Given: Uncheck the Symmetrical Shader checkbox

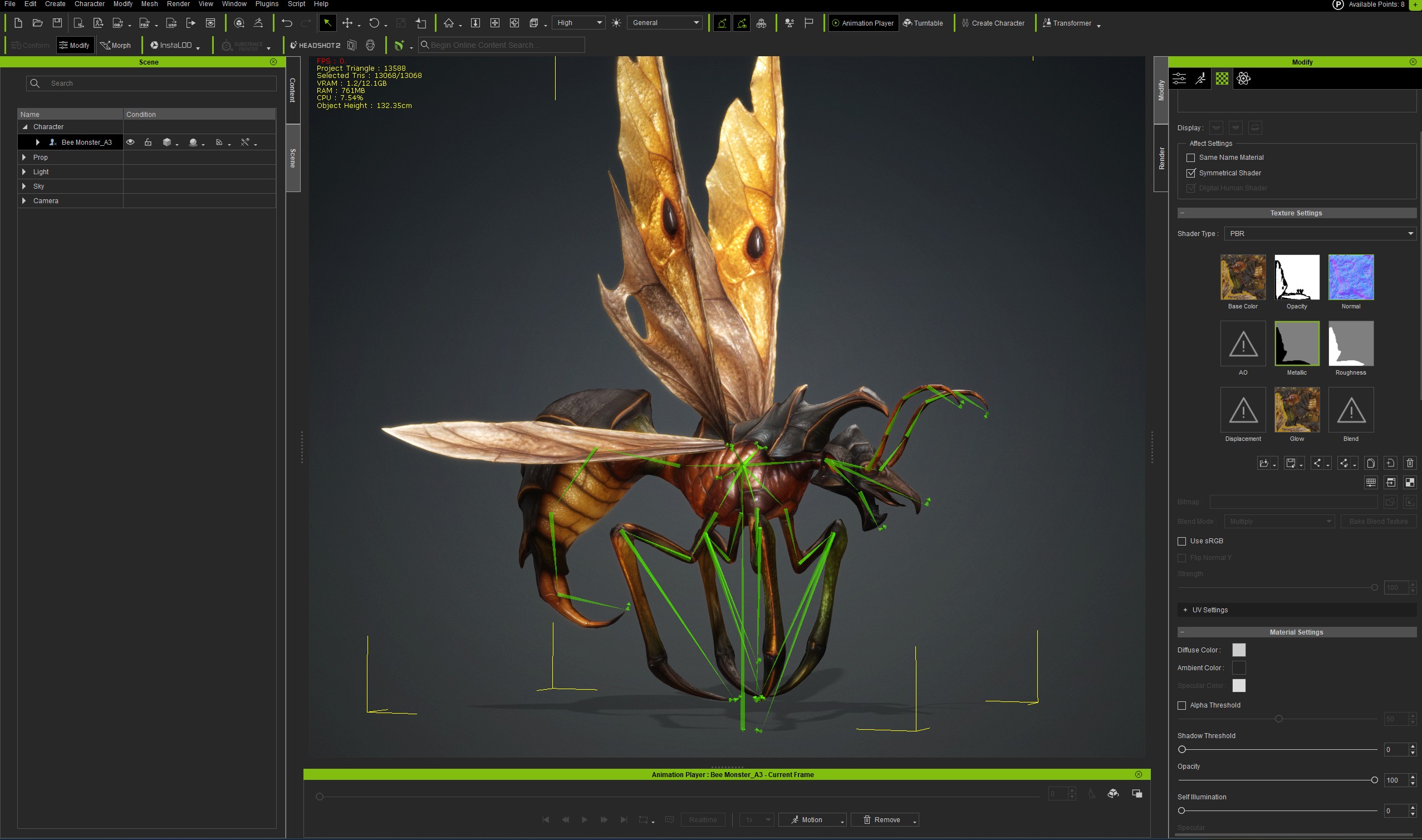Looking at the screenshot, I should point(1190,173).
